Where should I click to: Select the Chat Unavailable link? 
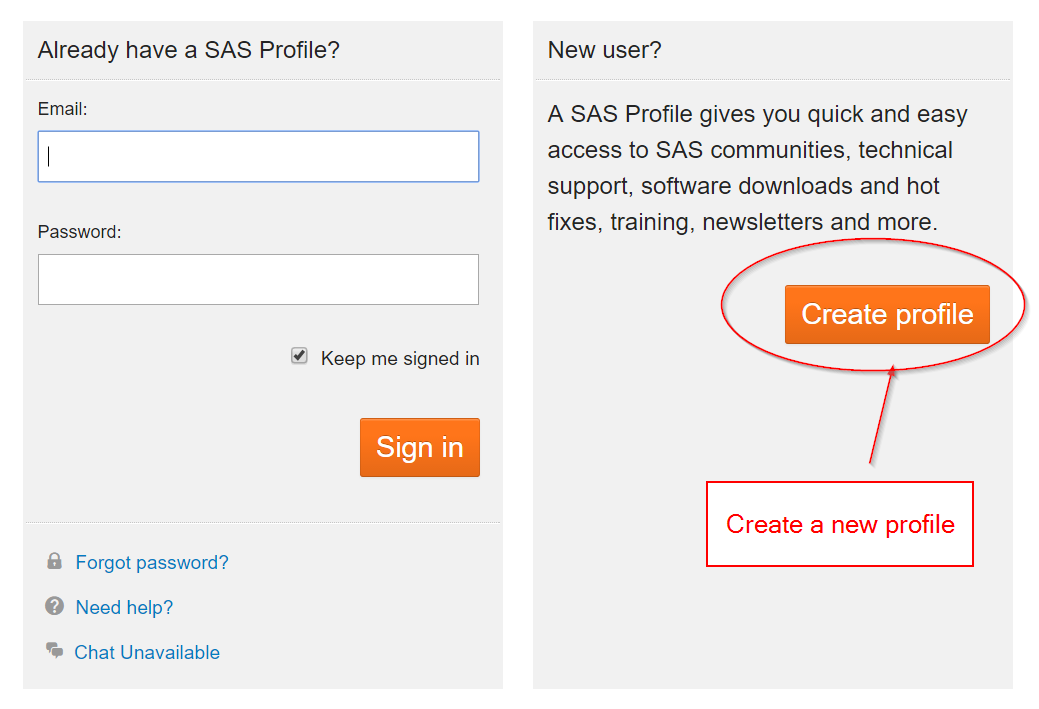point(146,651)
